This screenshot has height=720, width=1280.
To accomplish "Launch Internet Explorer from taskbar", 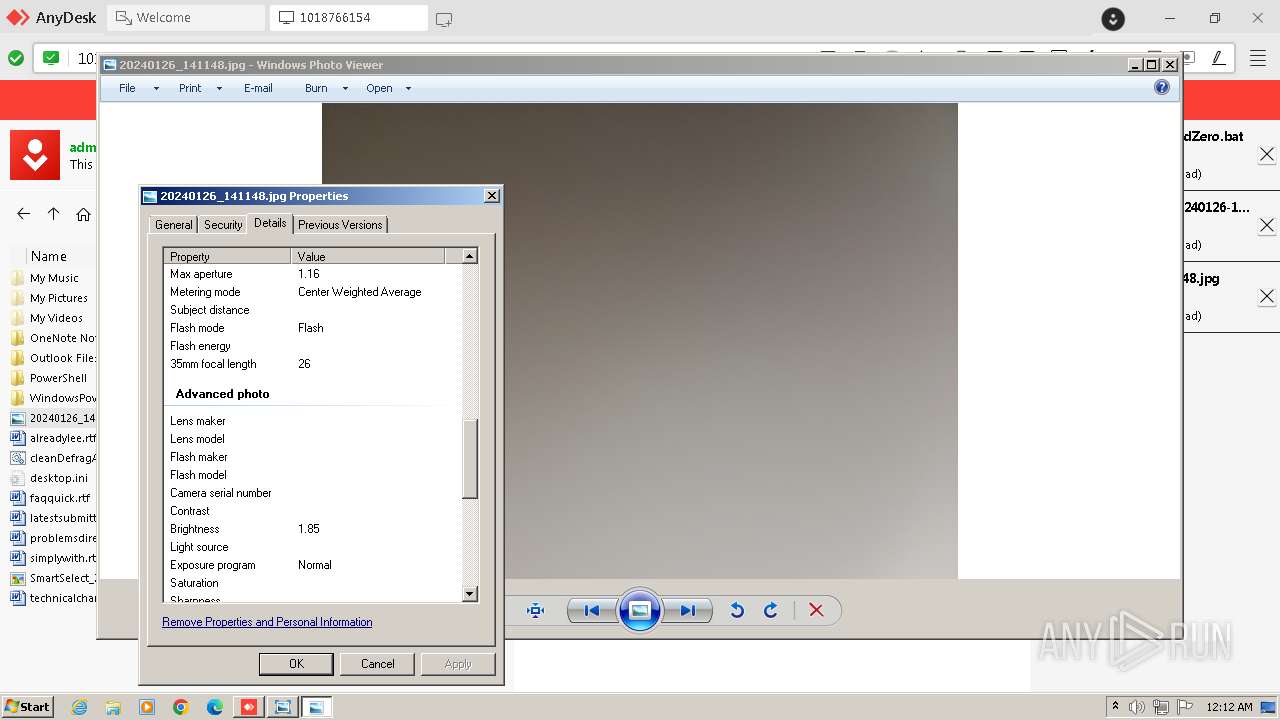I will pos(79,707).
